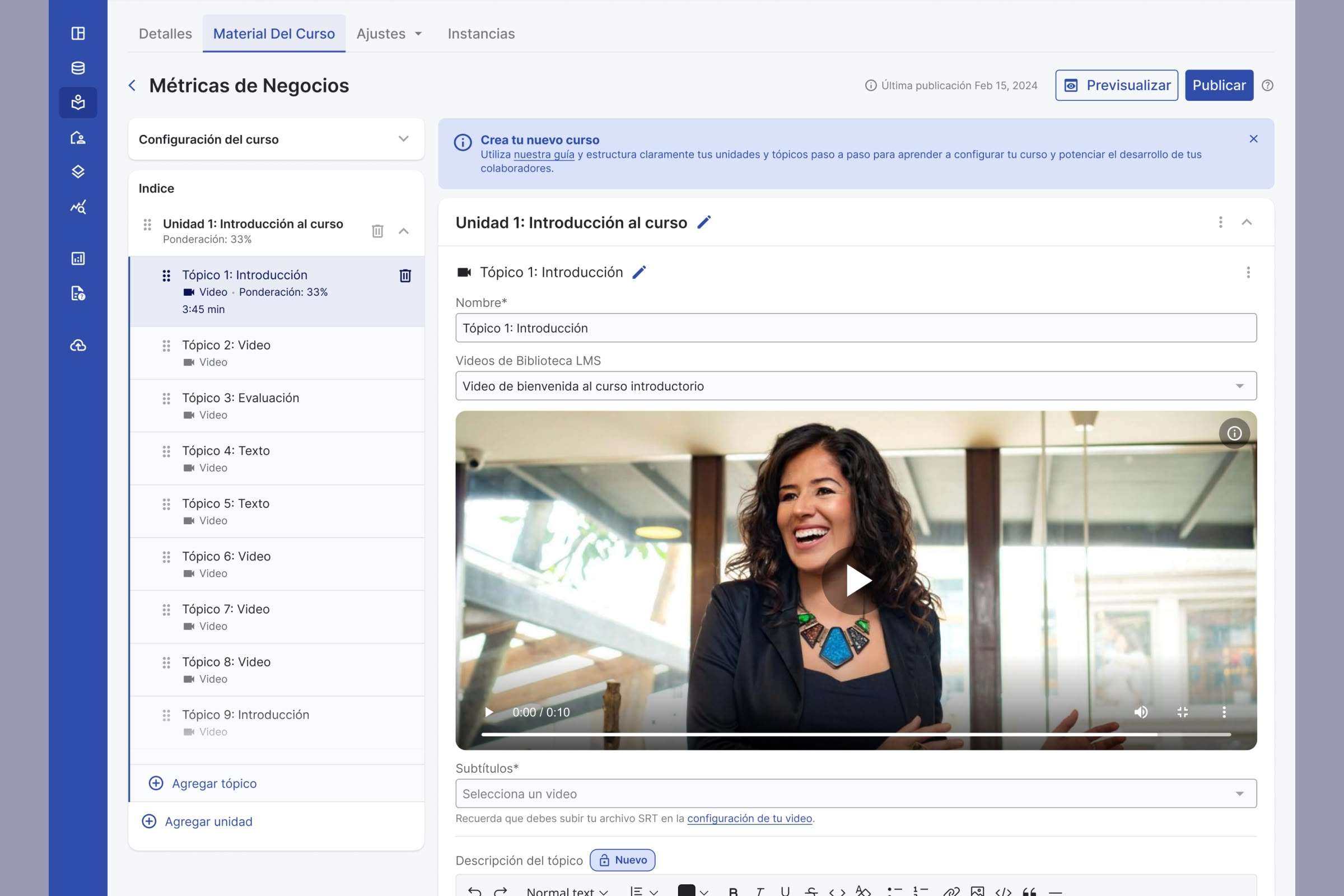Switch to the Detalles tab
This screenshot has width=1344, height=896.
tap(165, 34)
